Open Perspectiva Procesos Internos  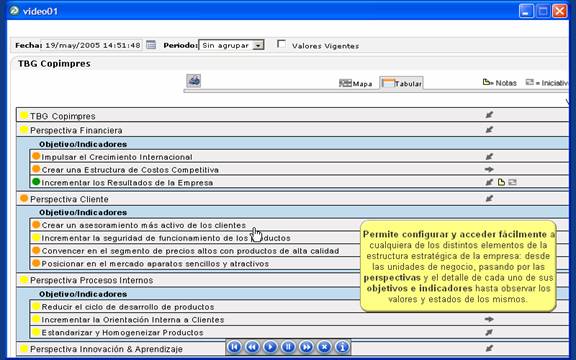(x=91, y=280)
